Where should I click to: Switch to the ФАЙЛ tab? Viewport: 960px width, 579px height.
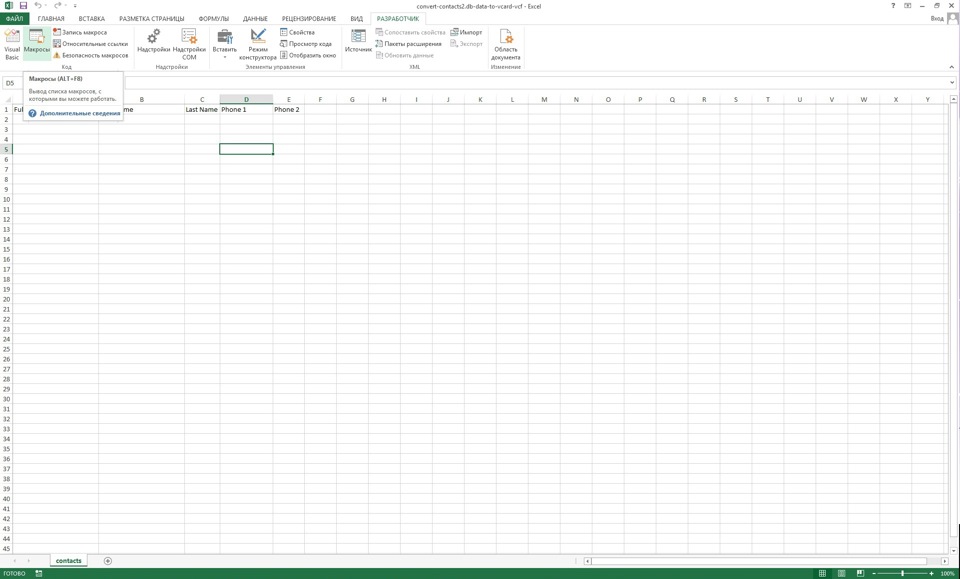pyautogui.click(x=15, y=19)
